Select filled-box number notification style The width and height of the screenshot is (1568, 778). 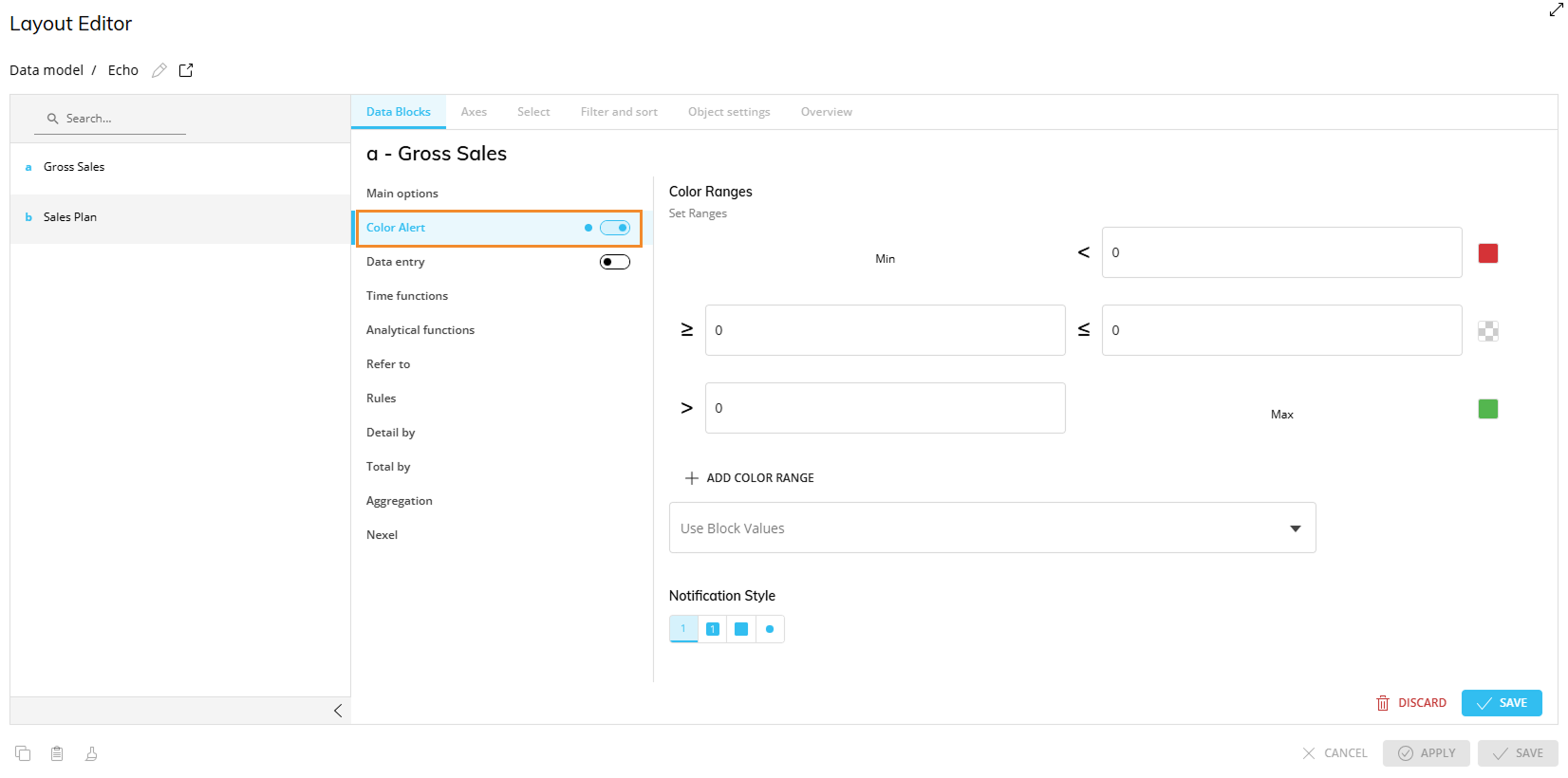(x=713, y=629)
